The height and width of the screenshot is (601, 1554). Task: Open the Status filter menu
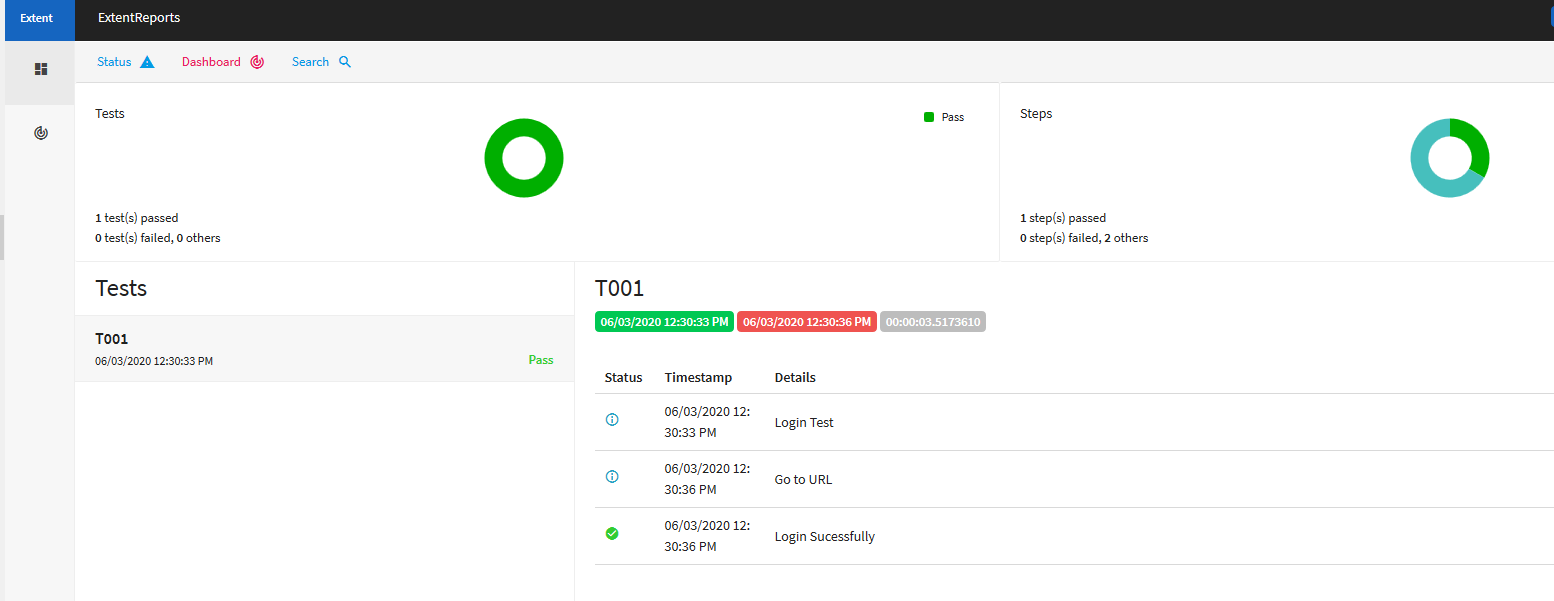[x=115, y=62]
